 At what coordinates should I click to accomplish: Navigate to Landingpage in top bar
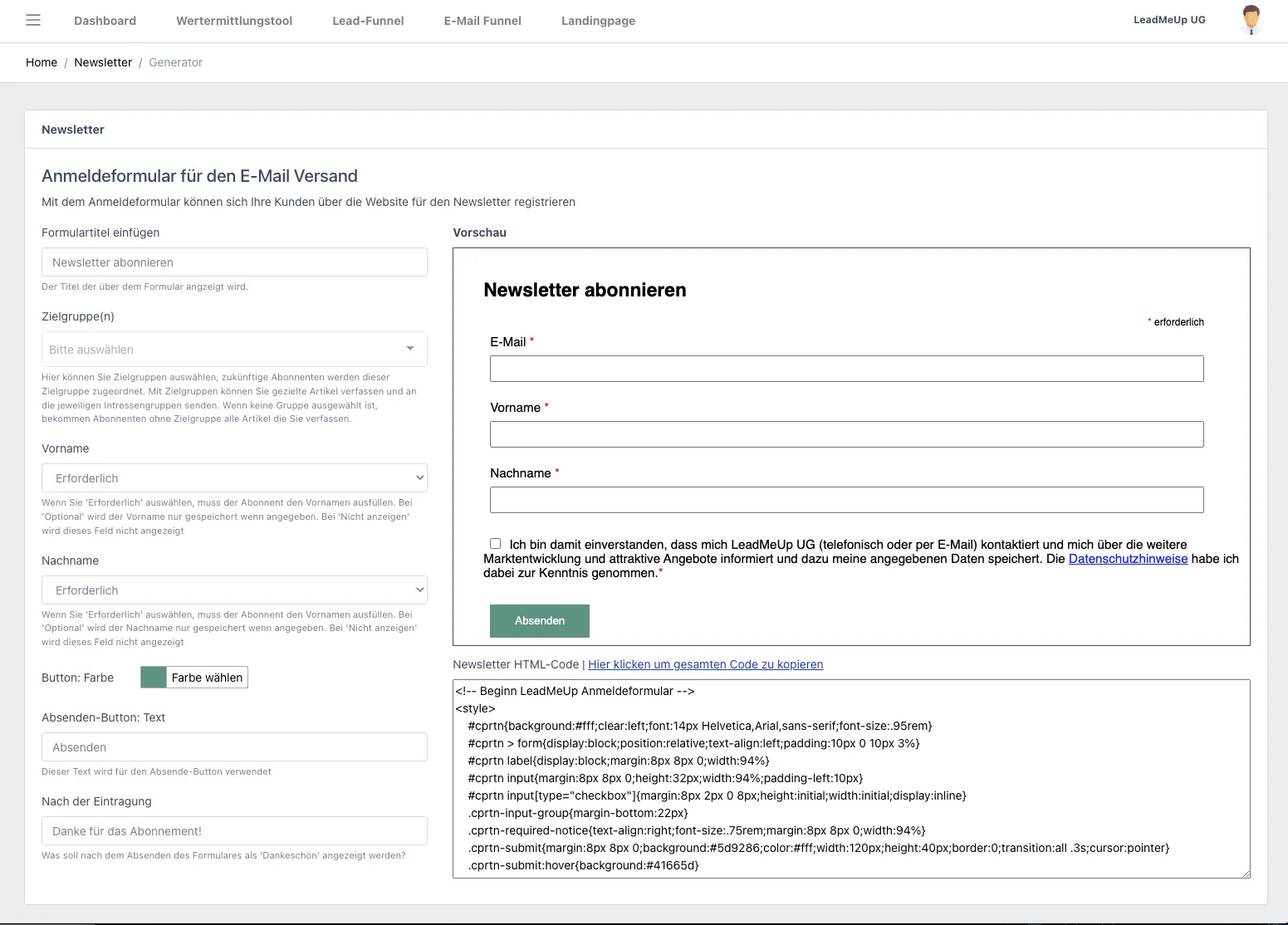[598, 21]
